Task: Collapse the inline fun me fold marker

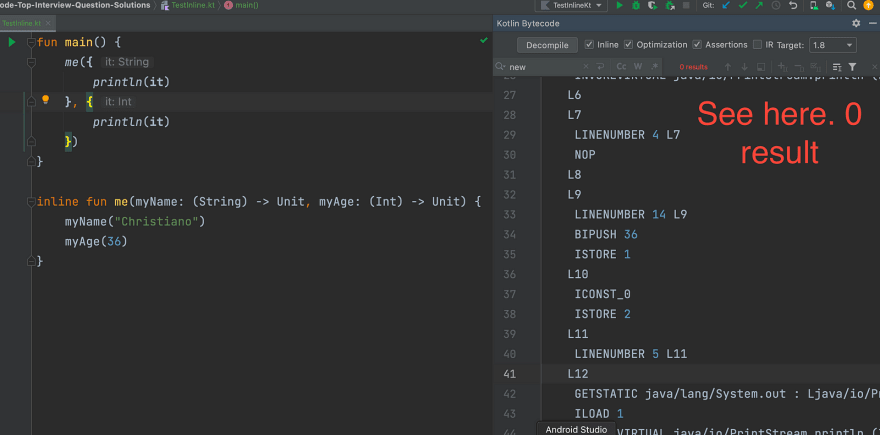Action: point(31,202)
